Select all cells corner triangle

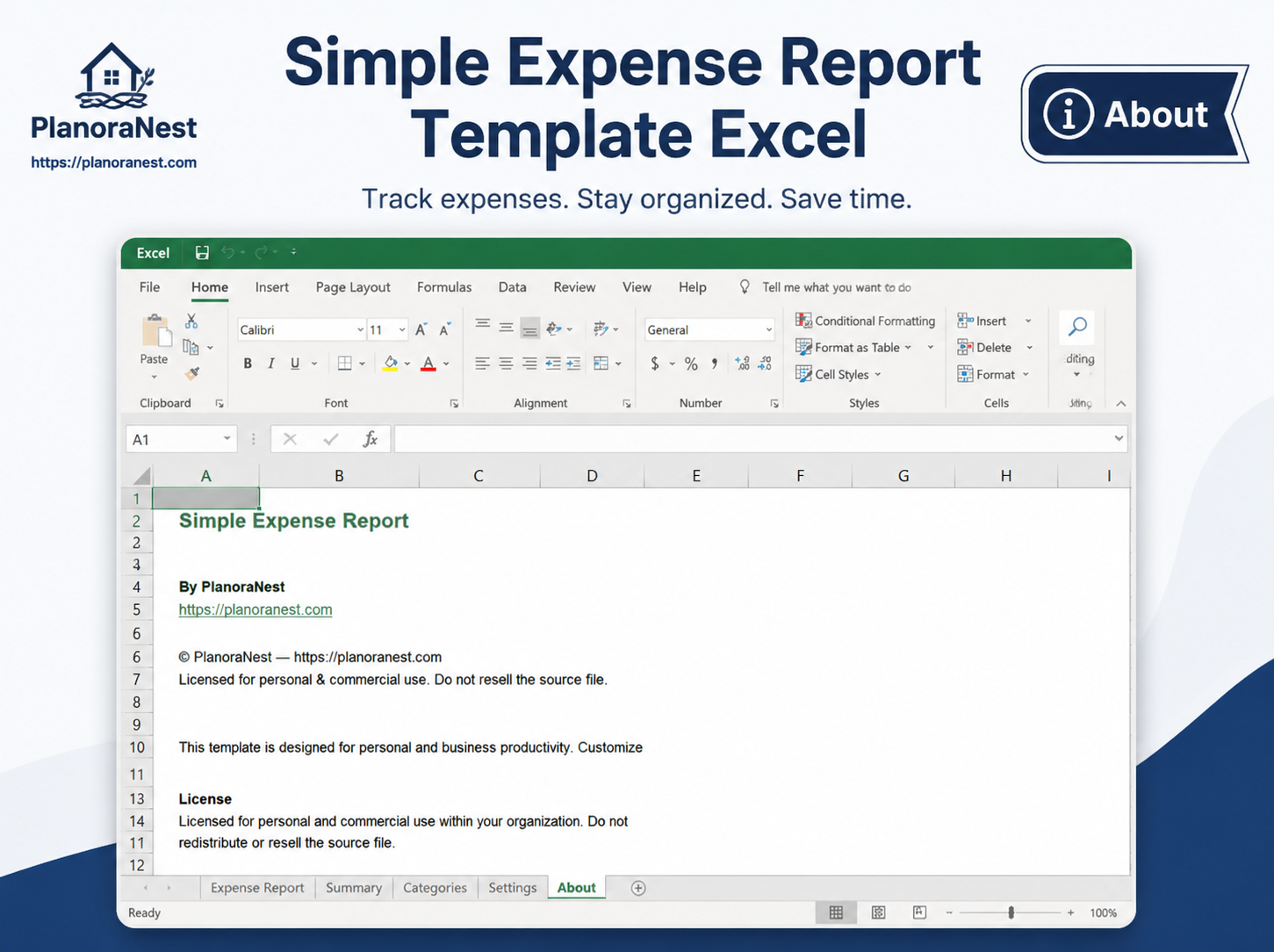point(142,476)
